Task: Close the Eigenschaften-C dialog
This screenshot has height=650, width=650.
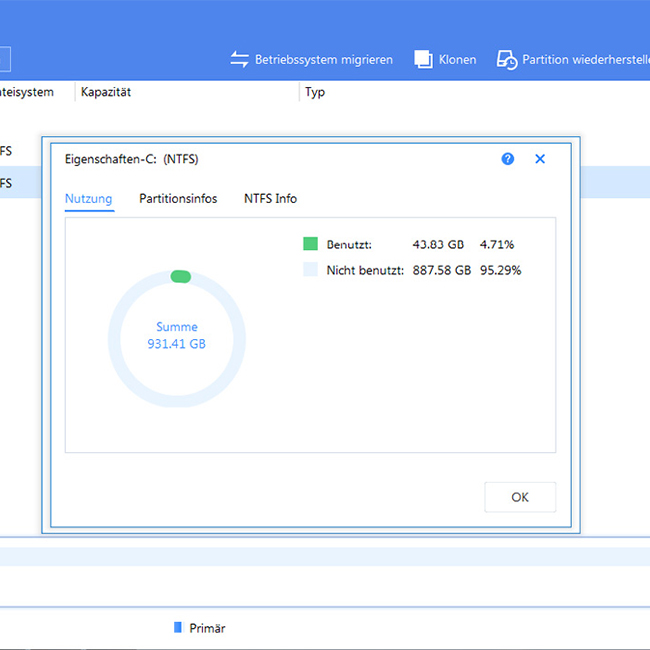Action: coord(540,159)
